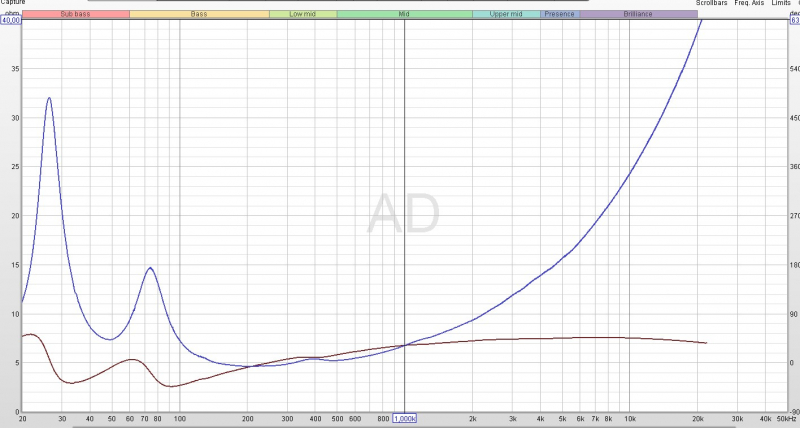800x428 pixels.
Task: Click the vertical cursor line at 1 kHz
Action: (405, 214)
